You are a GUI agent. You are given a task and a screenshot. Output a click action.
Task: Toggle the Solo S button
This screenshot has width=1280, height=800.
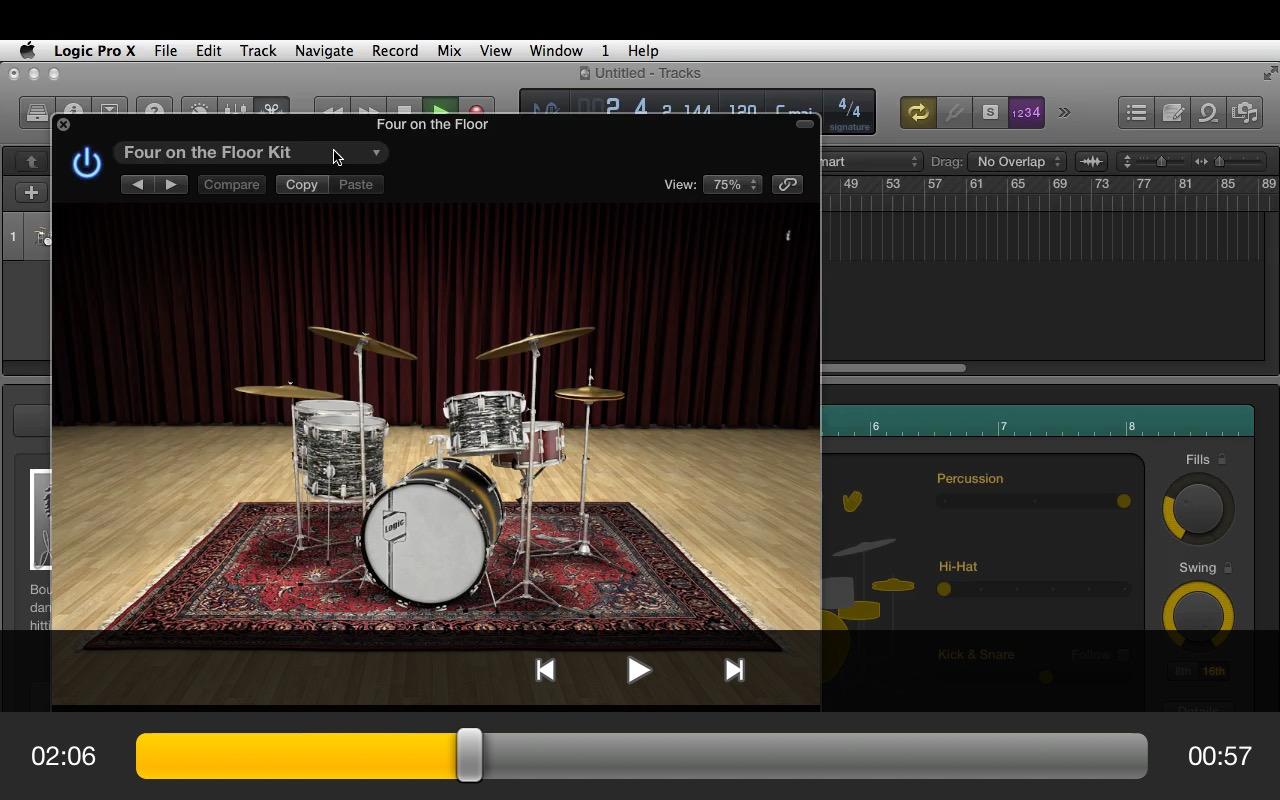[989, 113]
